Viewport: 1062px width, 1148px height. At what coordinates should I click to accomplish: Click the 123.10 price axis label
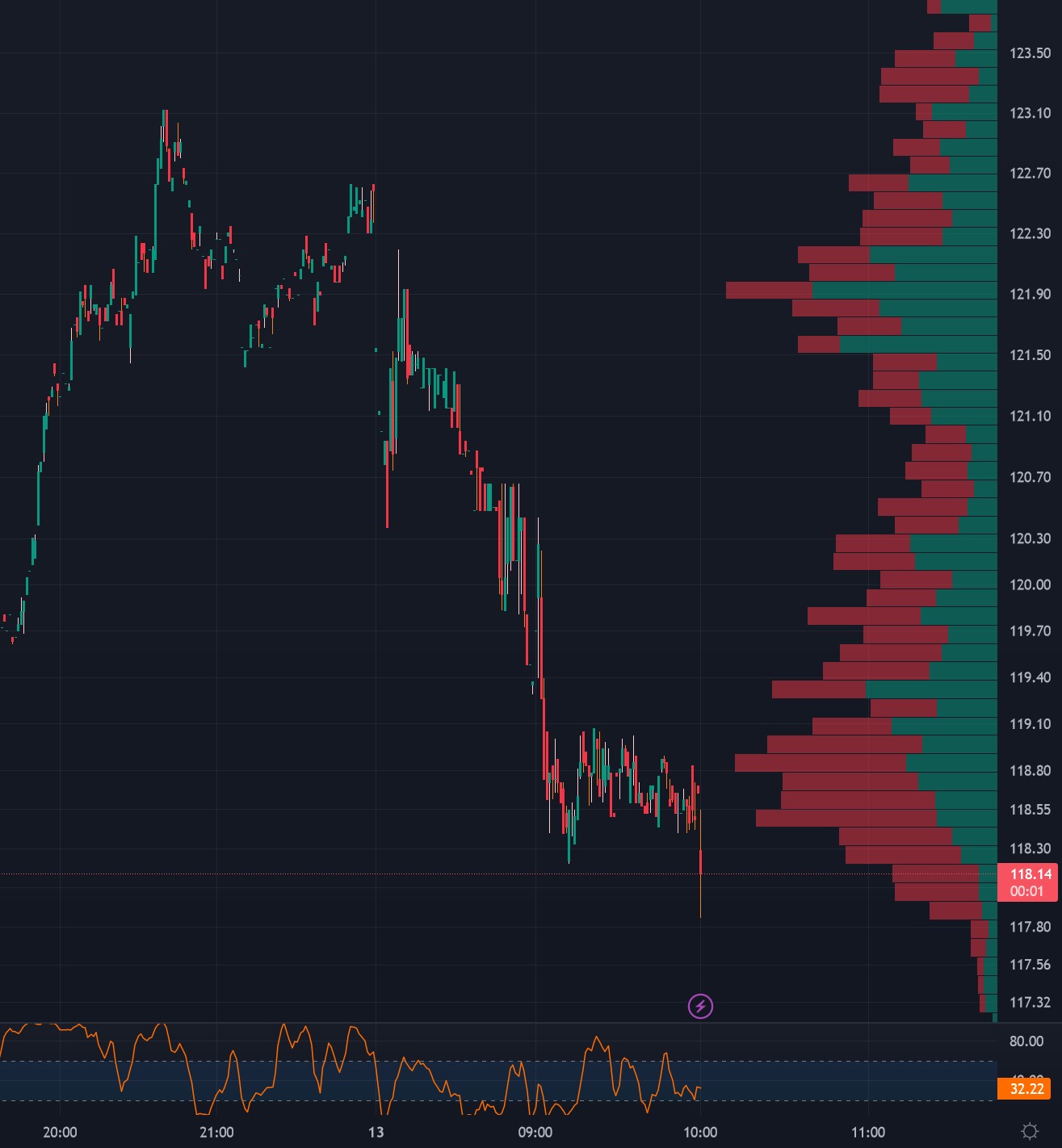click(1031, 113)
